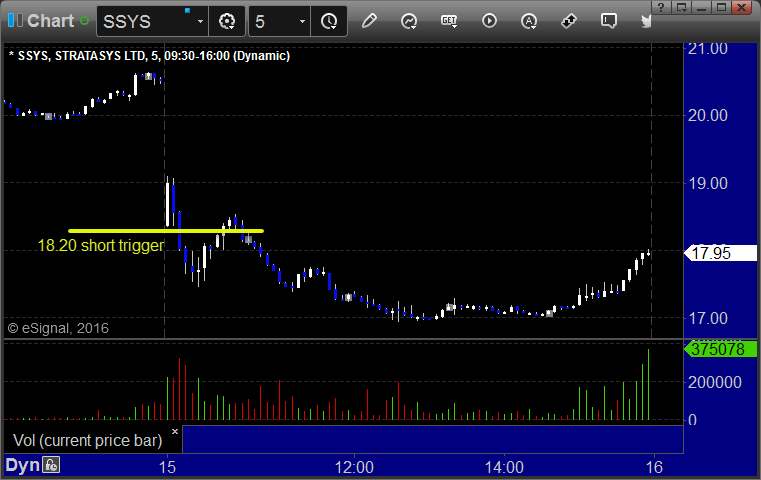
Task: Expand the interval 5 dropdown arrow
Action: pyautogui.click(x=302, y=21)
